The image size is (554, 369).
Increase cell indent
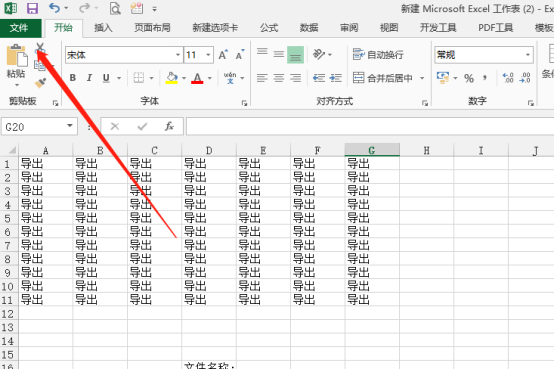335,78
